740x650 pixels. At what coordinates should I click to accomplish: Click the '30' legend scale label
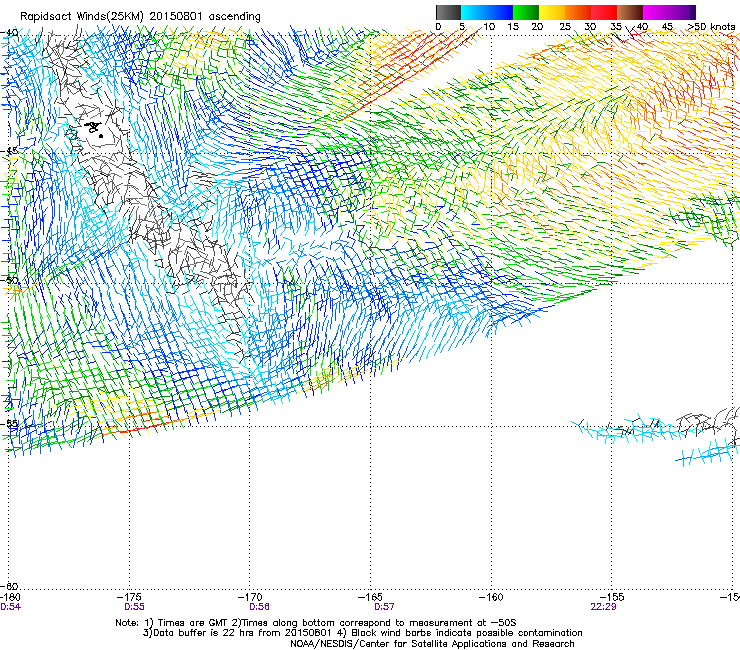[x=590, y=27]
